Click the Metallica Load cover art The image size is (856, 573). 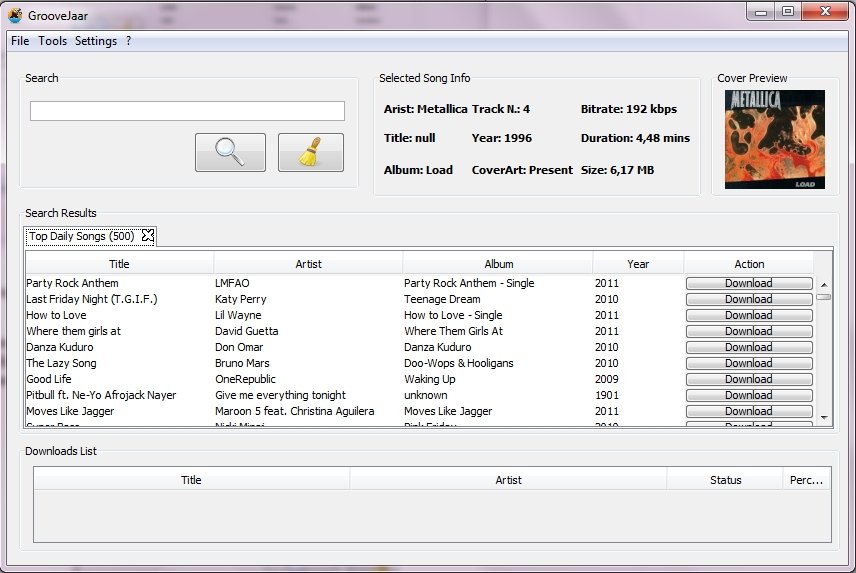point(775,140)
